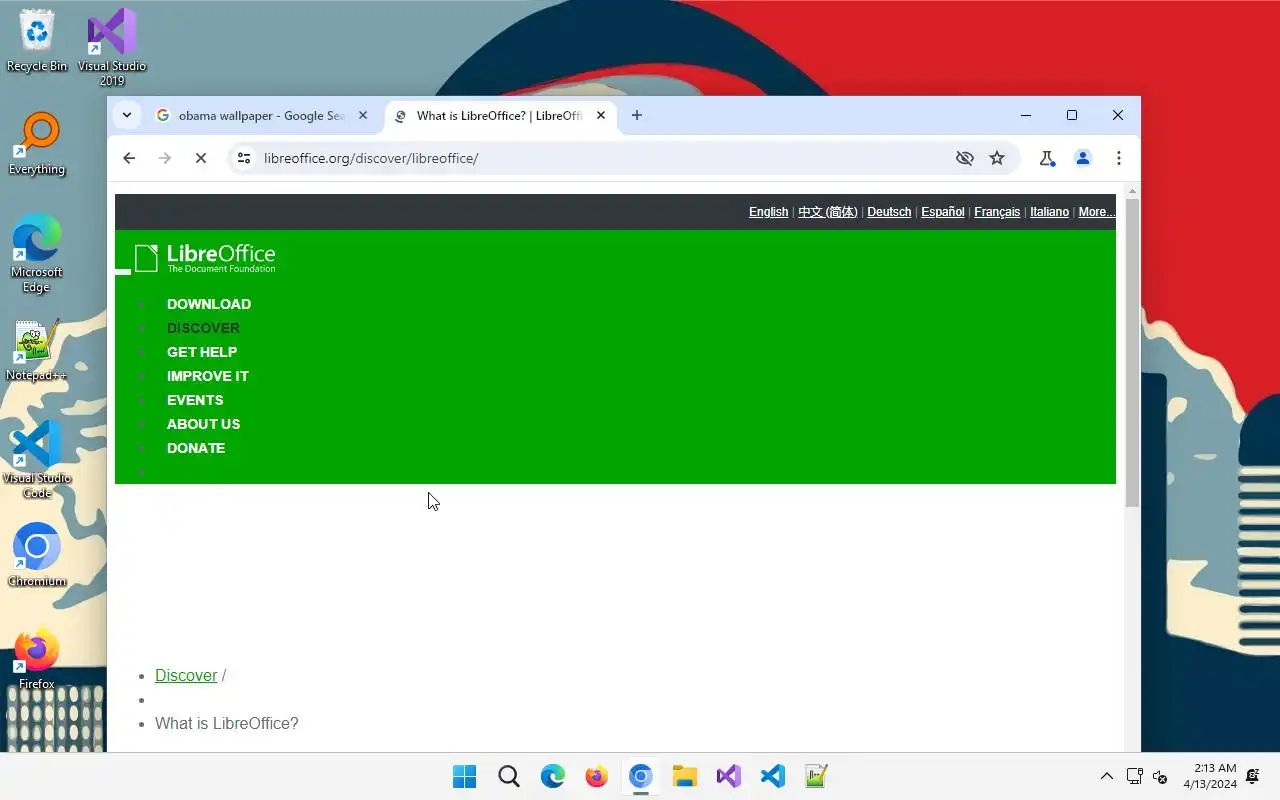Follow the Discover breadcrumb link

[x=186, y=675]
